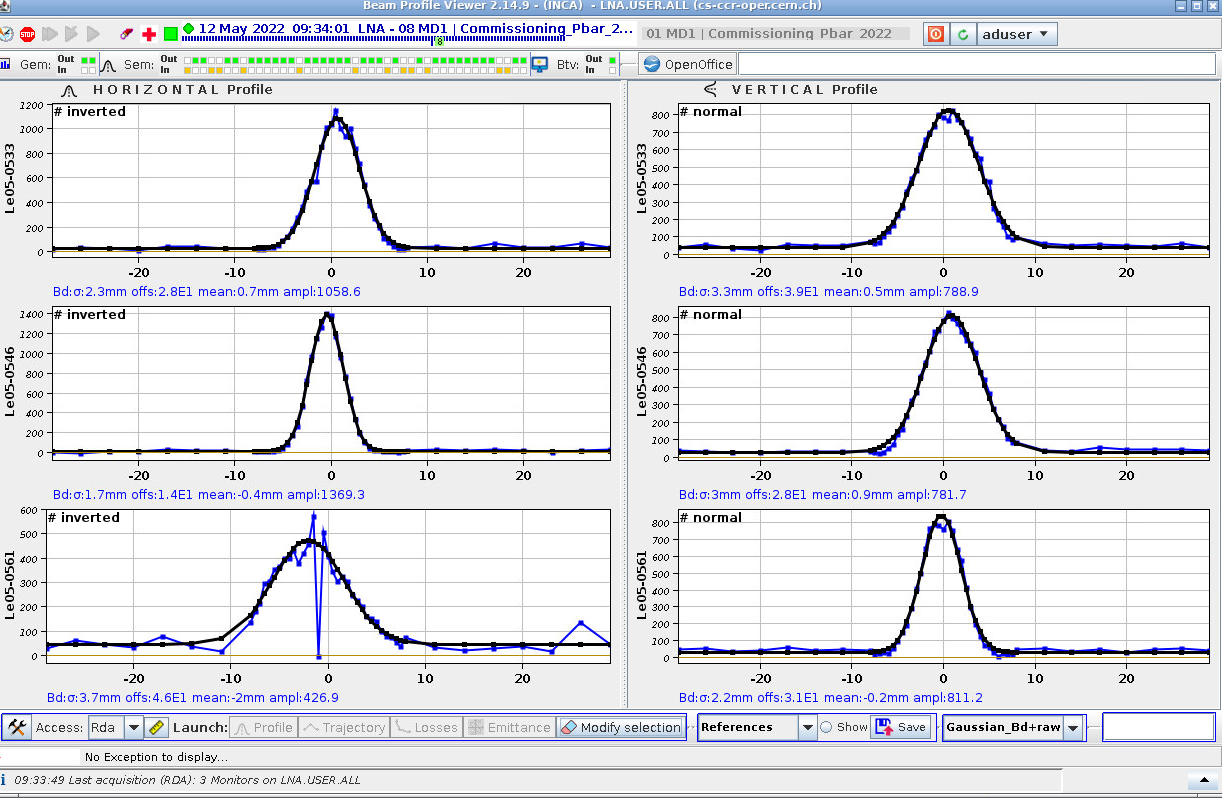Viewport: 1222px width, 798px height.
Task: Click the yellow ruler icon beside Rda
Action: [x=156, y=727]
